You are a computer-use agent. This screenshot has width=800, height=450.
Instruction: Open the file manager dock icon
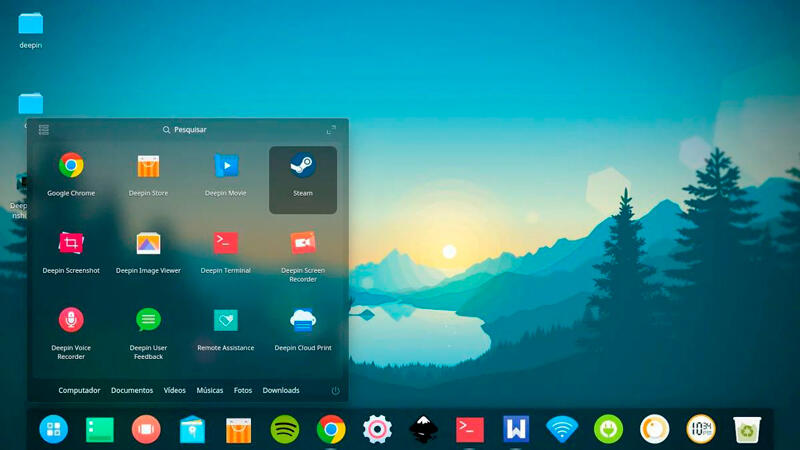(x=192, y=429)
